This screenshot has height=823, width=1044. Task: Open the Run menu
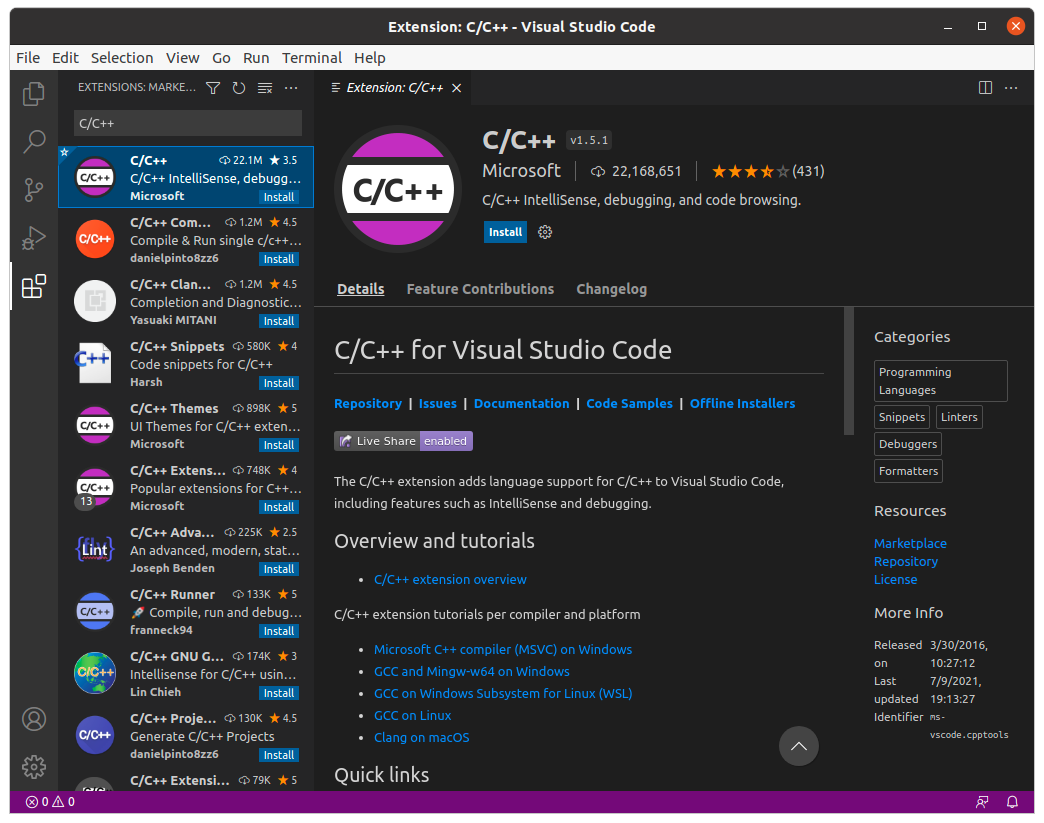[x=256, y=58]
